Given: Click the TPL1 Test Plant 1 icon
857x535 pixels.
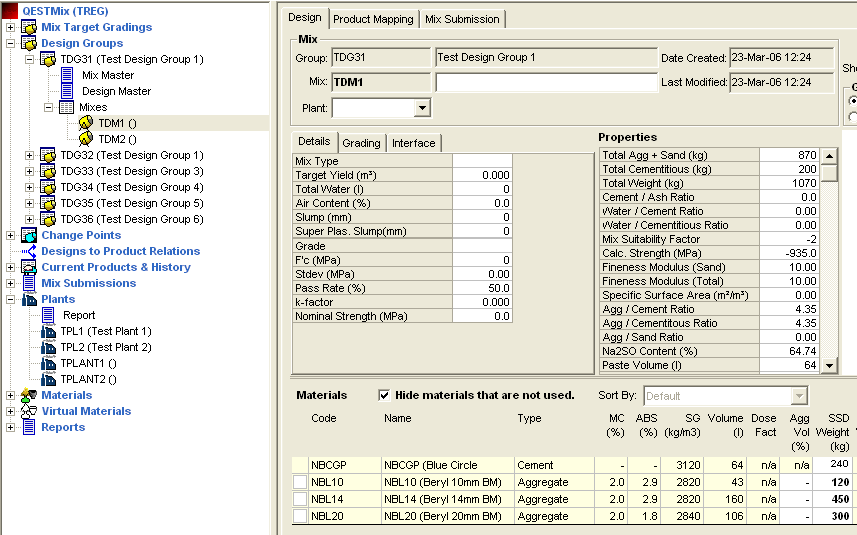Looking at the screenshot, I should (49, 331).
